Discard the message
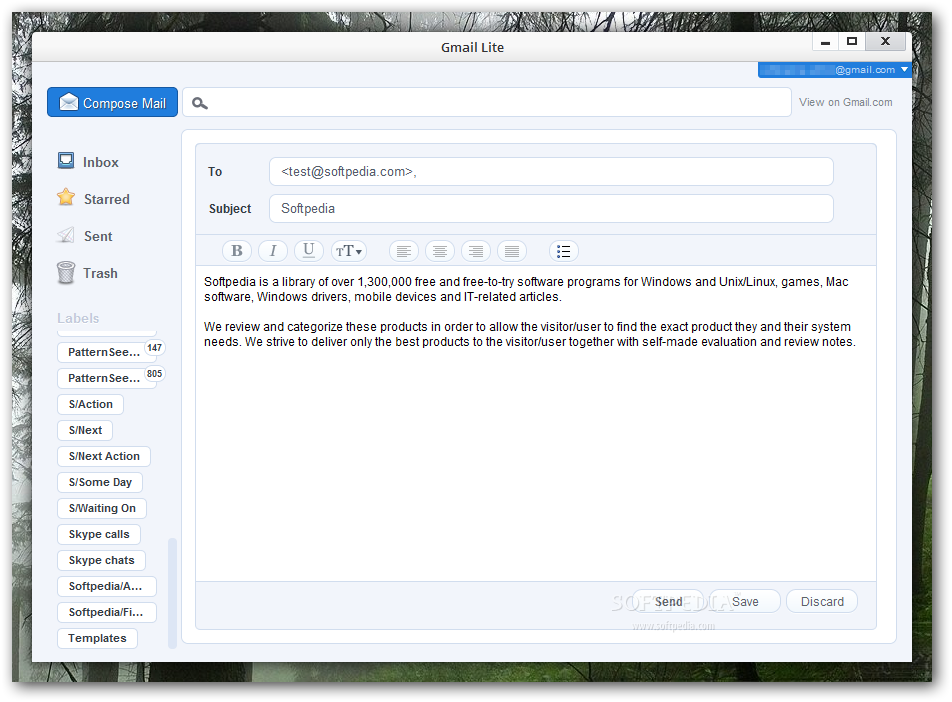This screenshot has height=702, width=952. (x=822, y=601)
